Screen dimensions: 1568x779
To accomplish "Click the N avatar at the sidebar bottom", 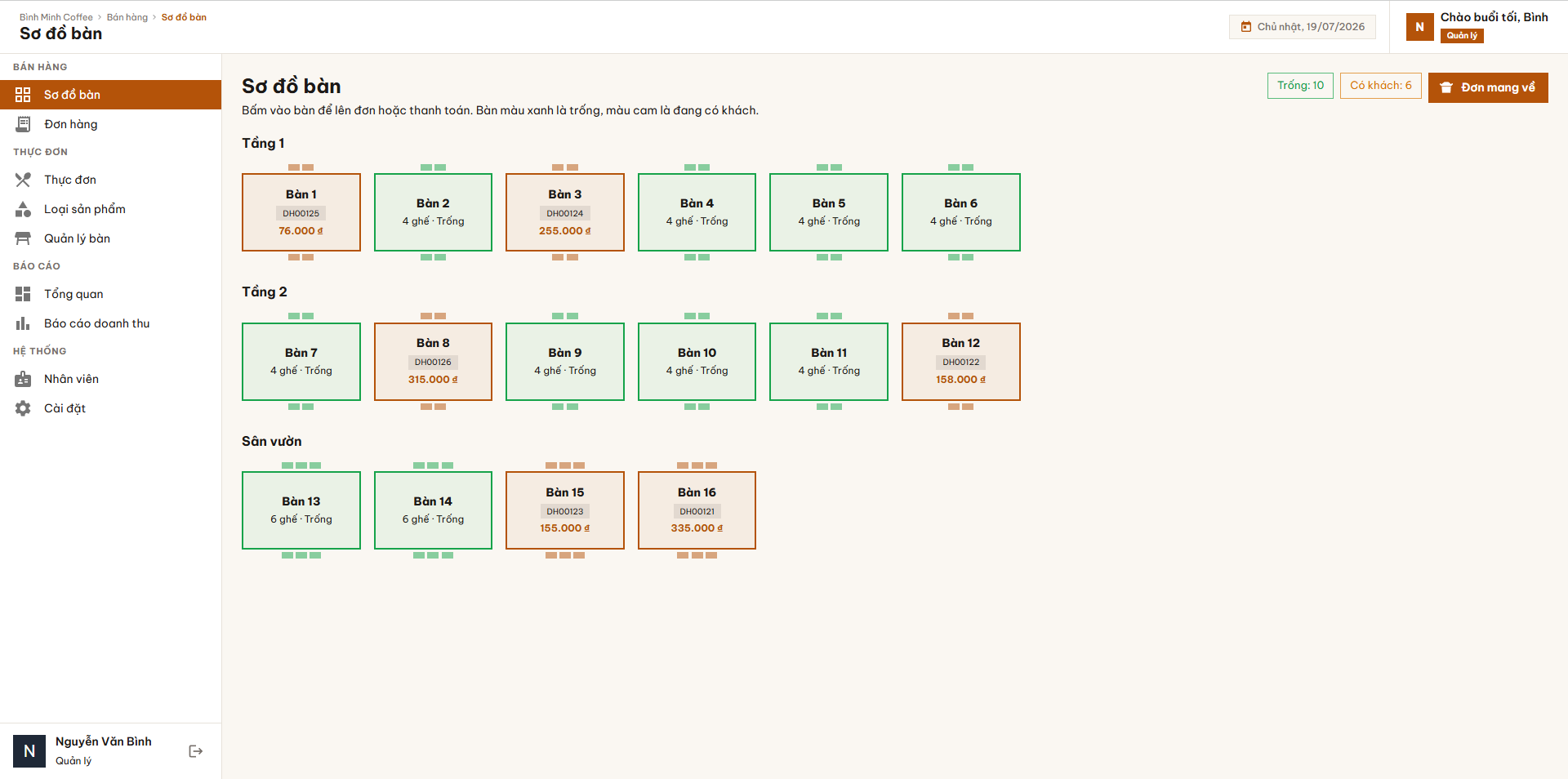I will [29, 751].
